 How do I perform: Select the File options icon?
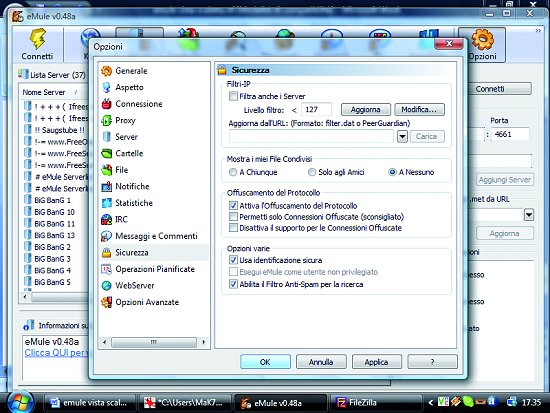tap(106, 170)
